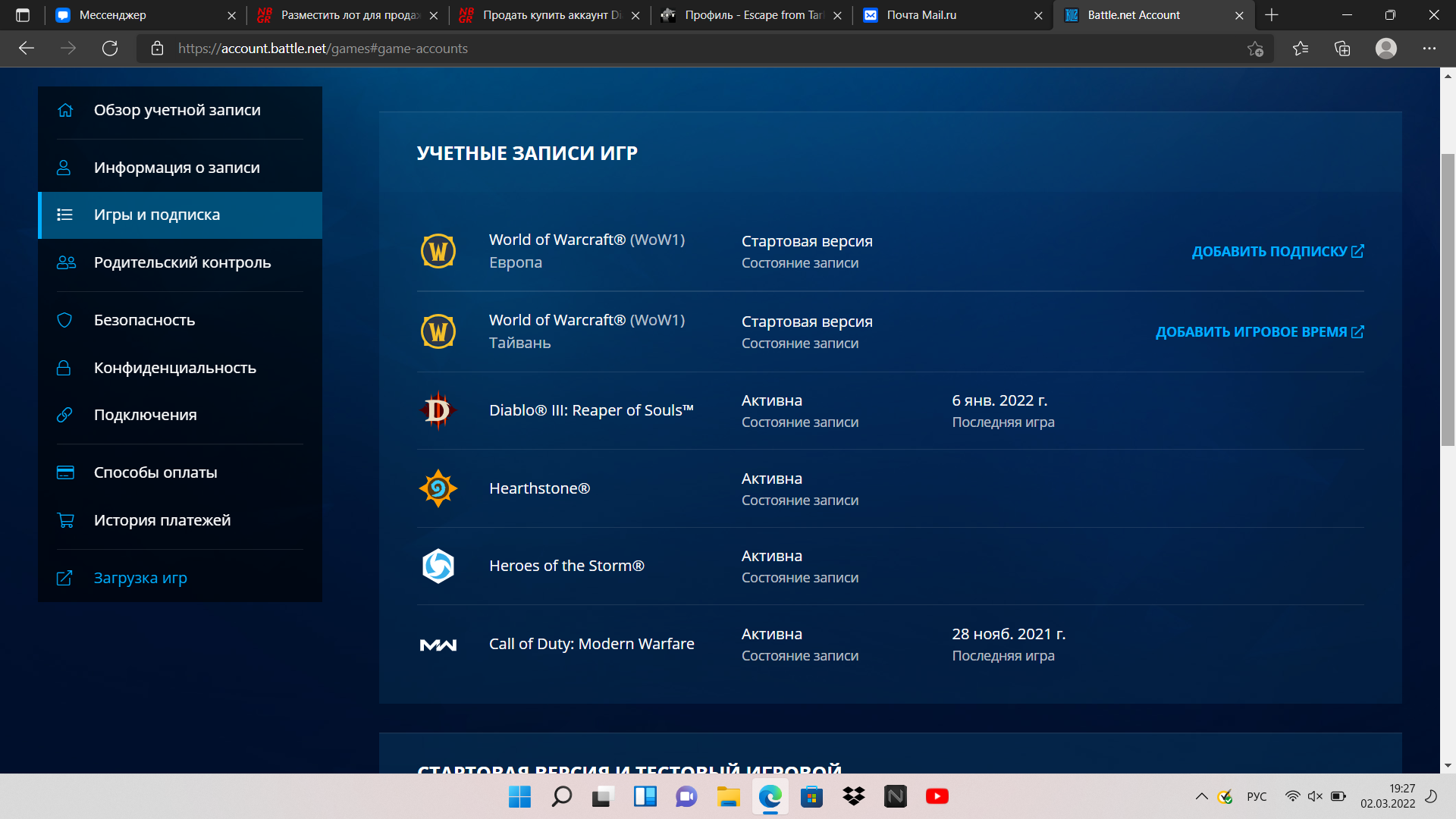Image resolution: width=1456 pixels, height=819 pixels.
Task: Refresh the page with reload icon
Action: 110,49
